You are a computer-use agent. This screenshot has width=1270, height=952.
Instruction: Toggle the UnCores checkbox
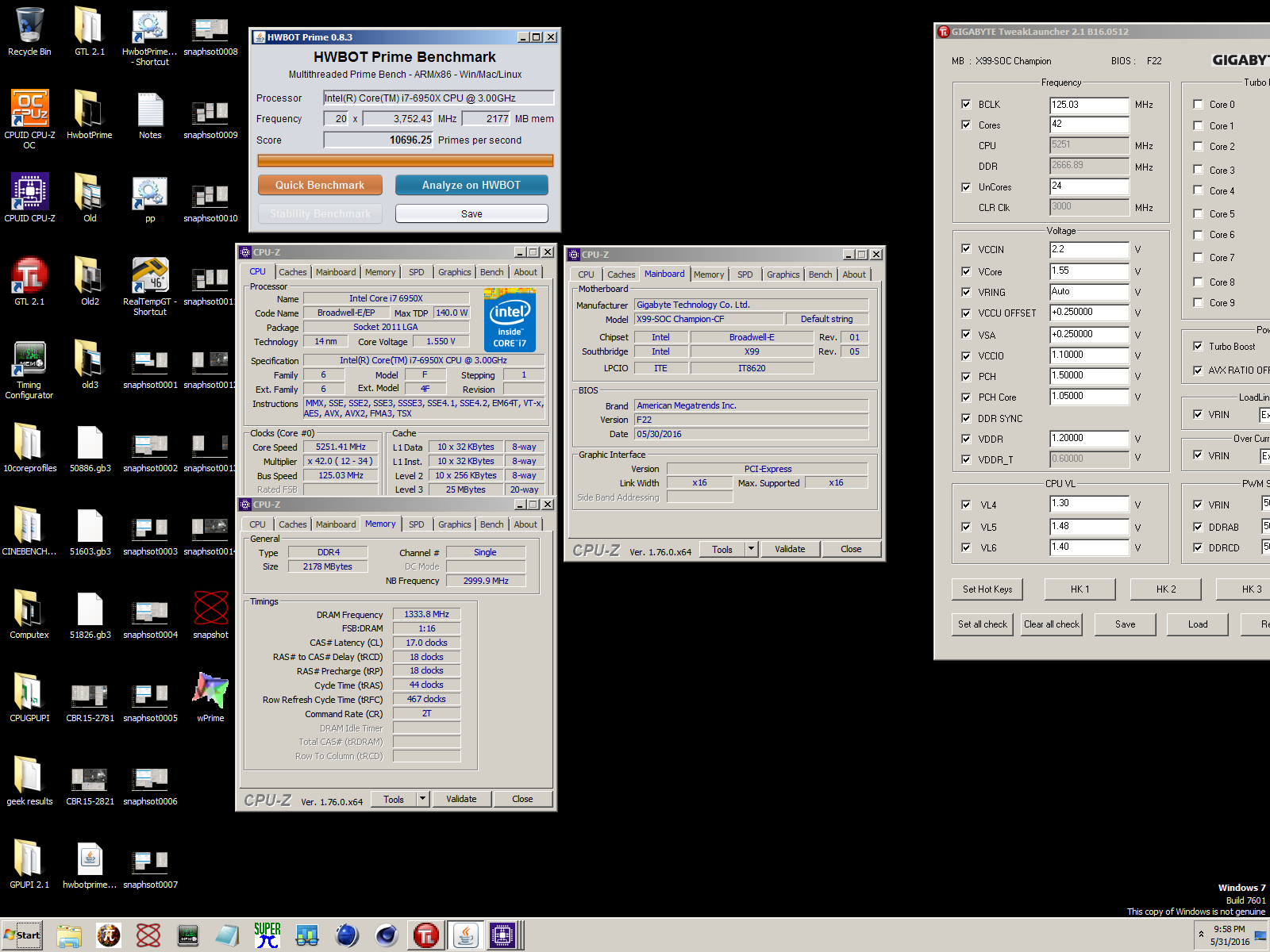tap(966, 187)
